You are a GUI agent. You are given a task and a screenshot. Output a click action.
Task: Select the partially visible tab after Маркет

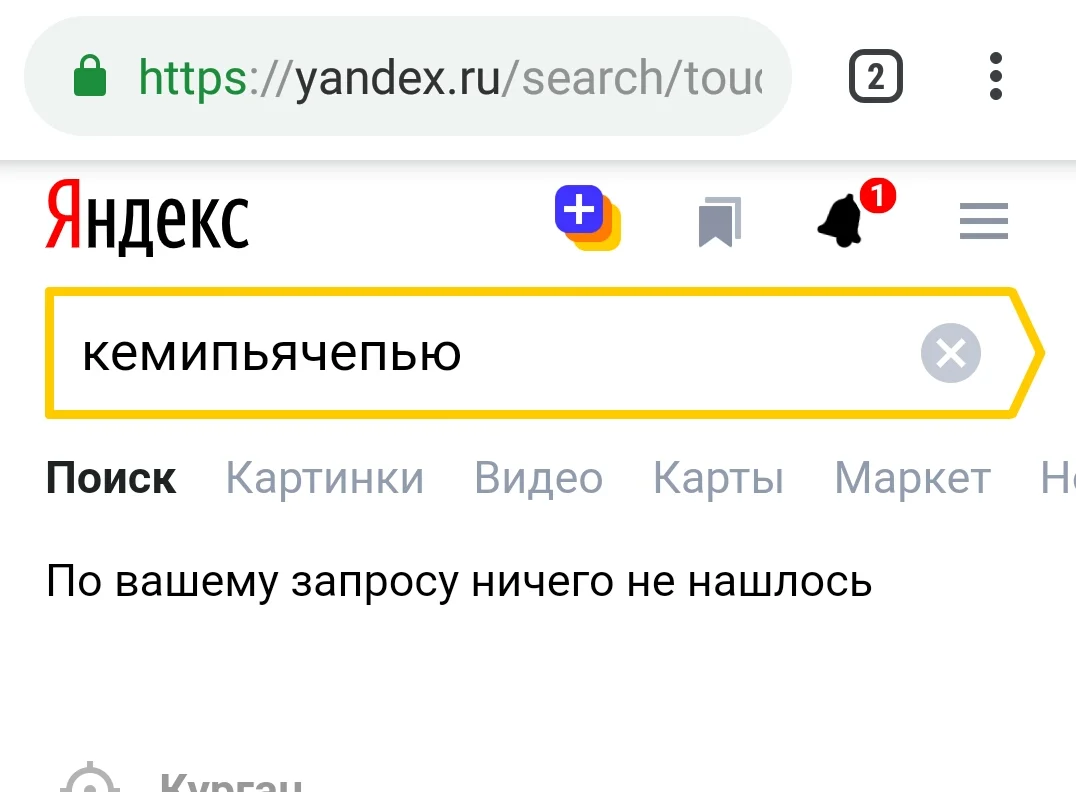[1058, 479]
